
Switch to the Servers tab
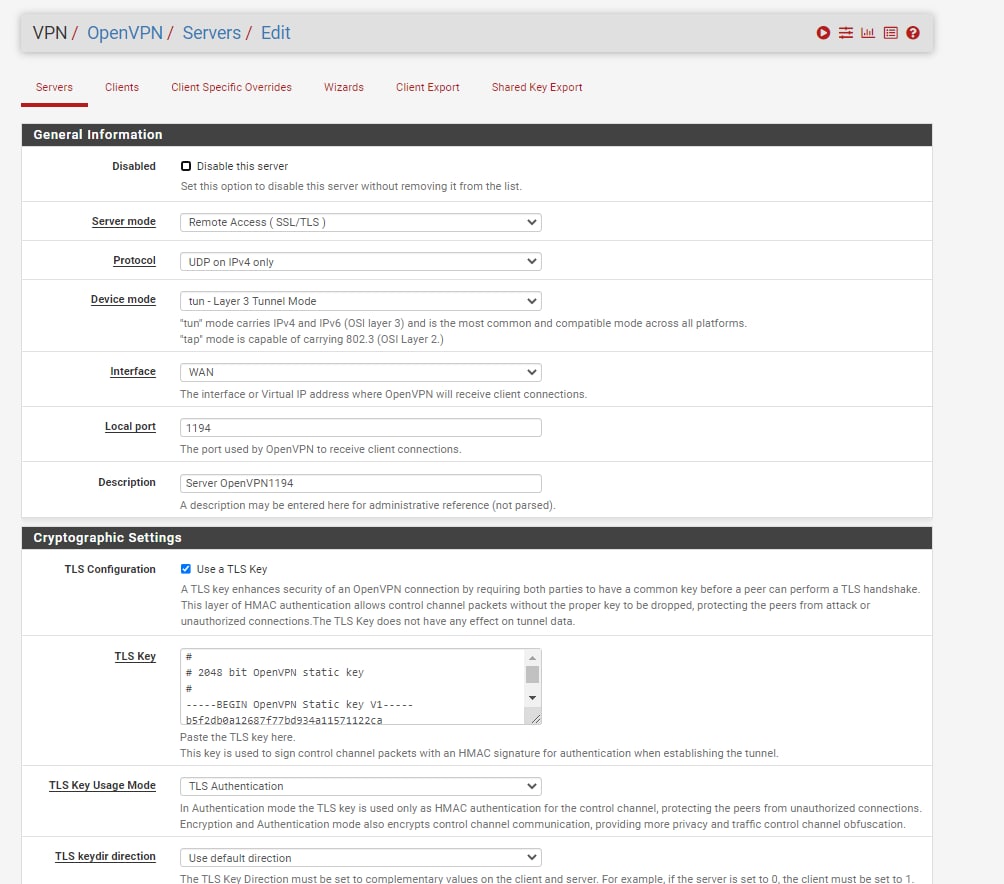[54, 87]
